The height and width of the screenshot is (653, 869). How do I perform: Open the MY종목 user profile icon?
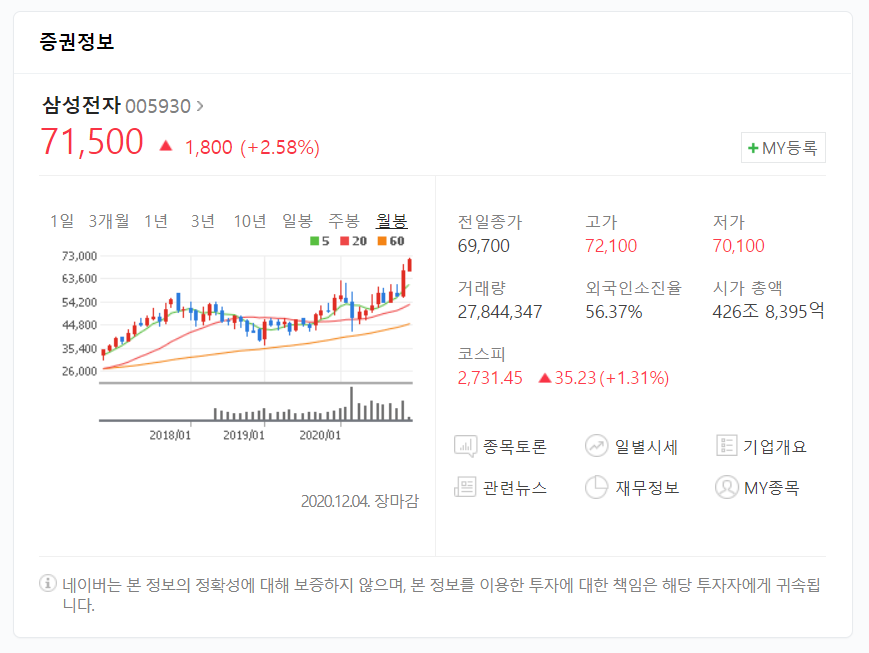pyautogui.click(x=727, y=487)
